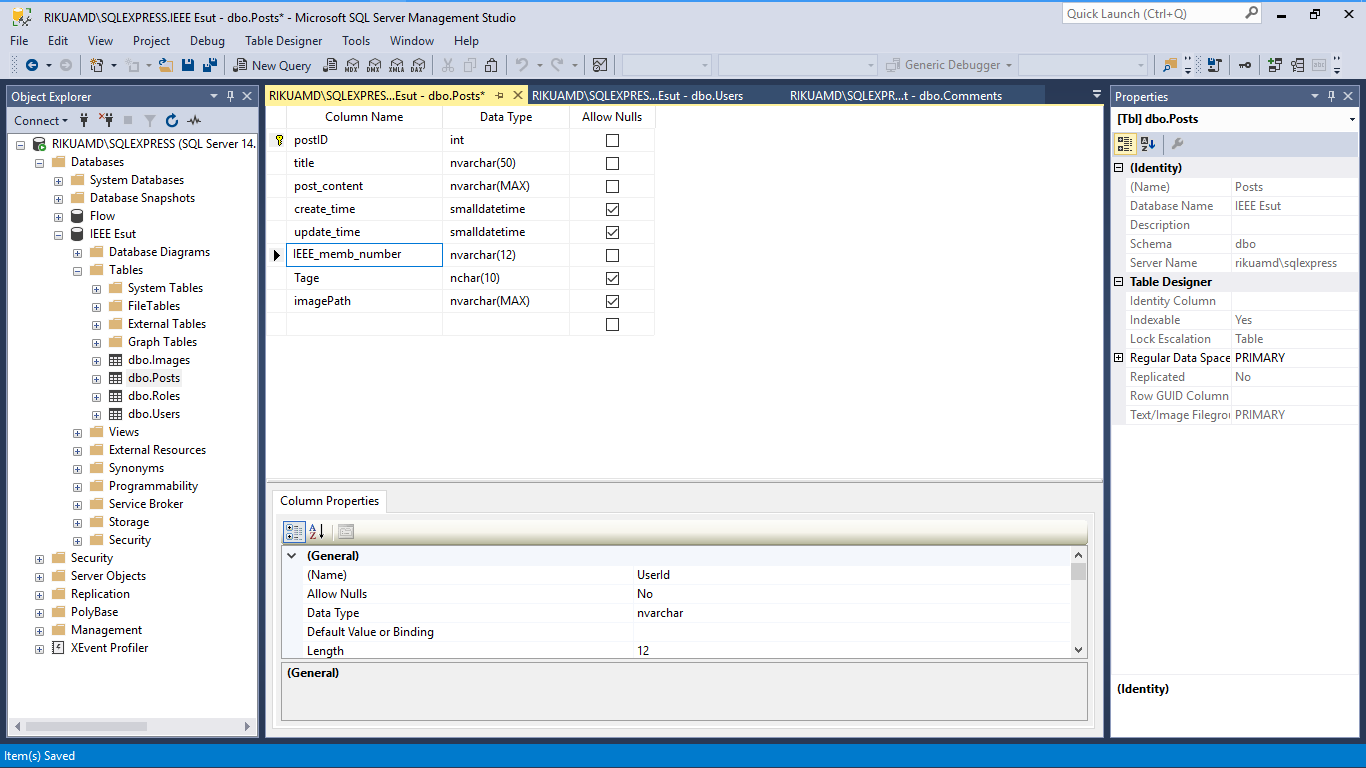Image resolution: width=1366 pixels, height=768 pixels.
Task: Uncheck Allow Nulls for Tage column
Action: (x=613, y=278)
